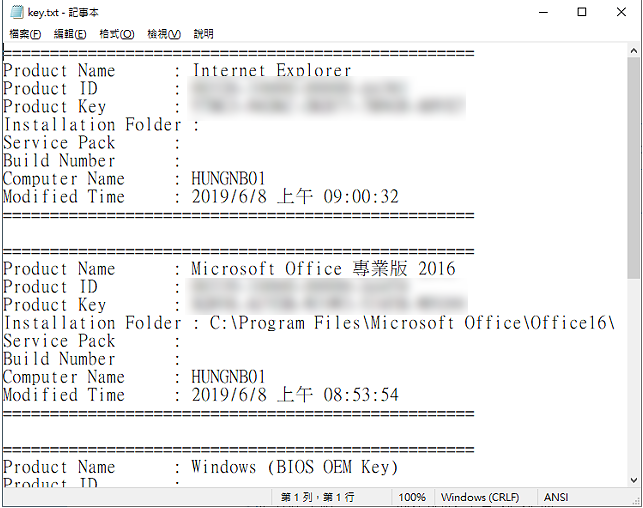The width and height of the screenshot is (643, 508).
Task: Open the 檢視(V) View menu
Action: (x=164, y=34)
